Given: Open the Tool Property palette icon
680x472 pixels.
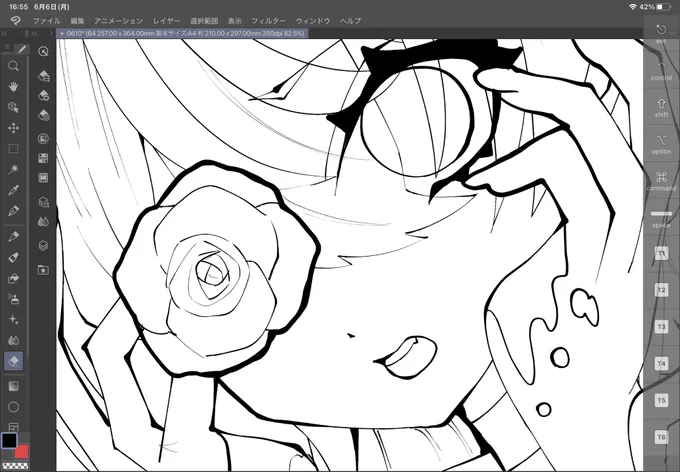Looking at the screenshot, I should click(43, 95).
